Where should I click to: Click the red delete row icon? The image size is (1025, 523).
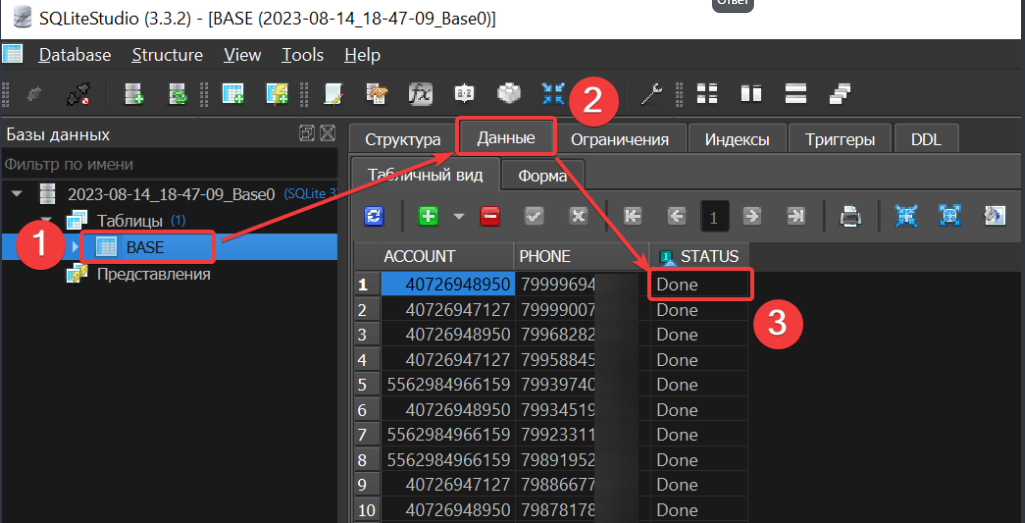[490, 215]
